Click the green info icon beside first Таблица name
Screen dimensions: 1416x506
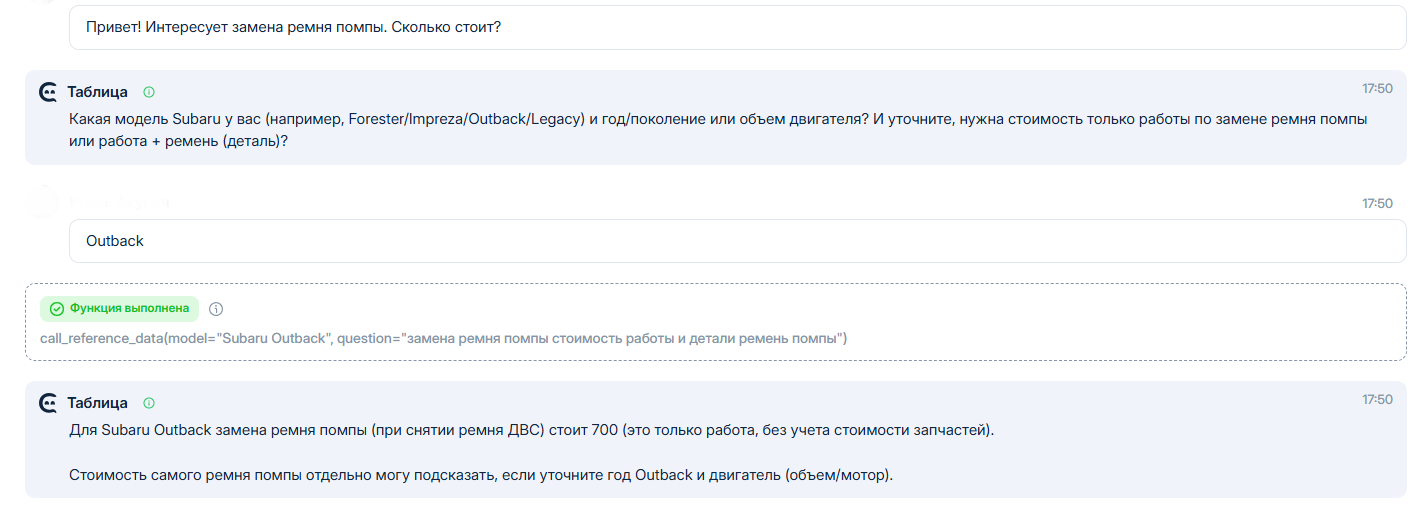coord(149,92)
